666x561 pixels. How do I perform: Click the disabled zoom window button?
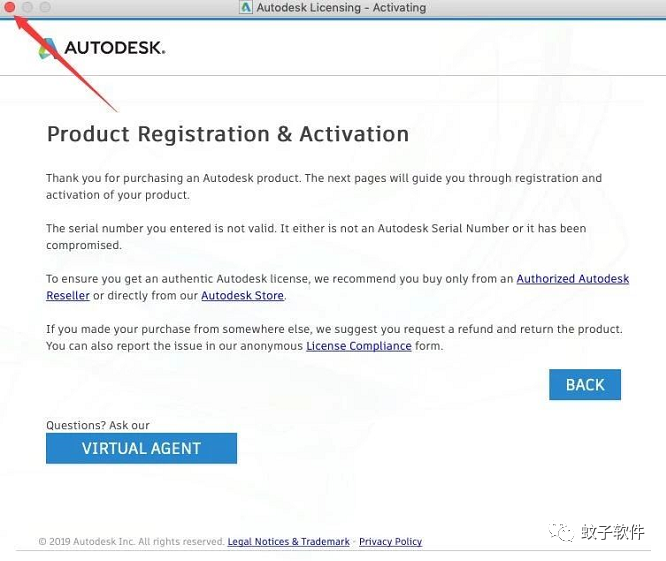[x=45, y=7]
